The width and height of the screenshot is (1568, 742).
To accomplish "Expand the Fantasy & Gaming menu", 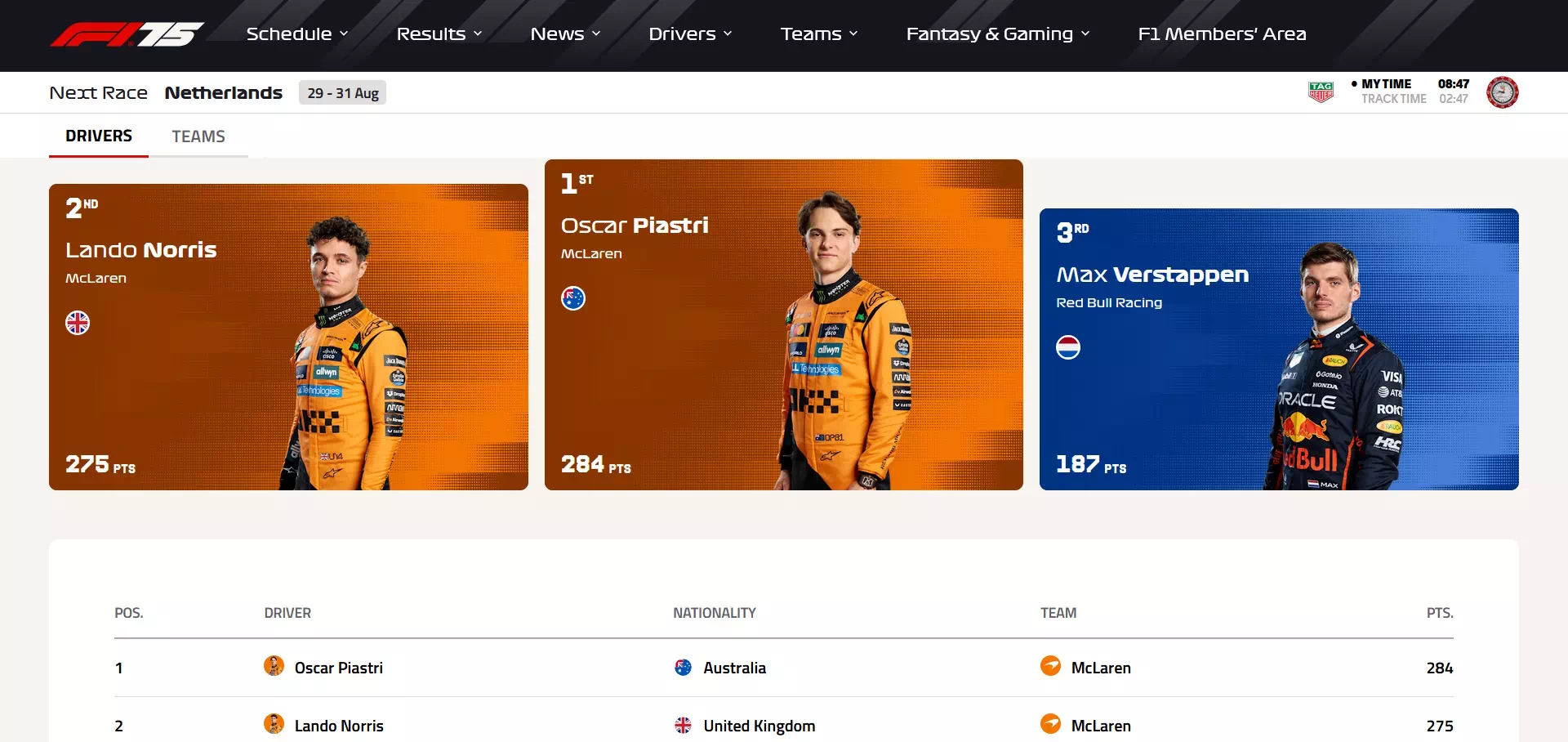I will click(x=998, y=34).
